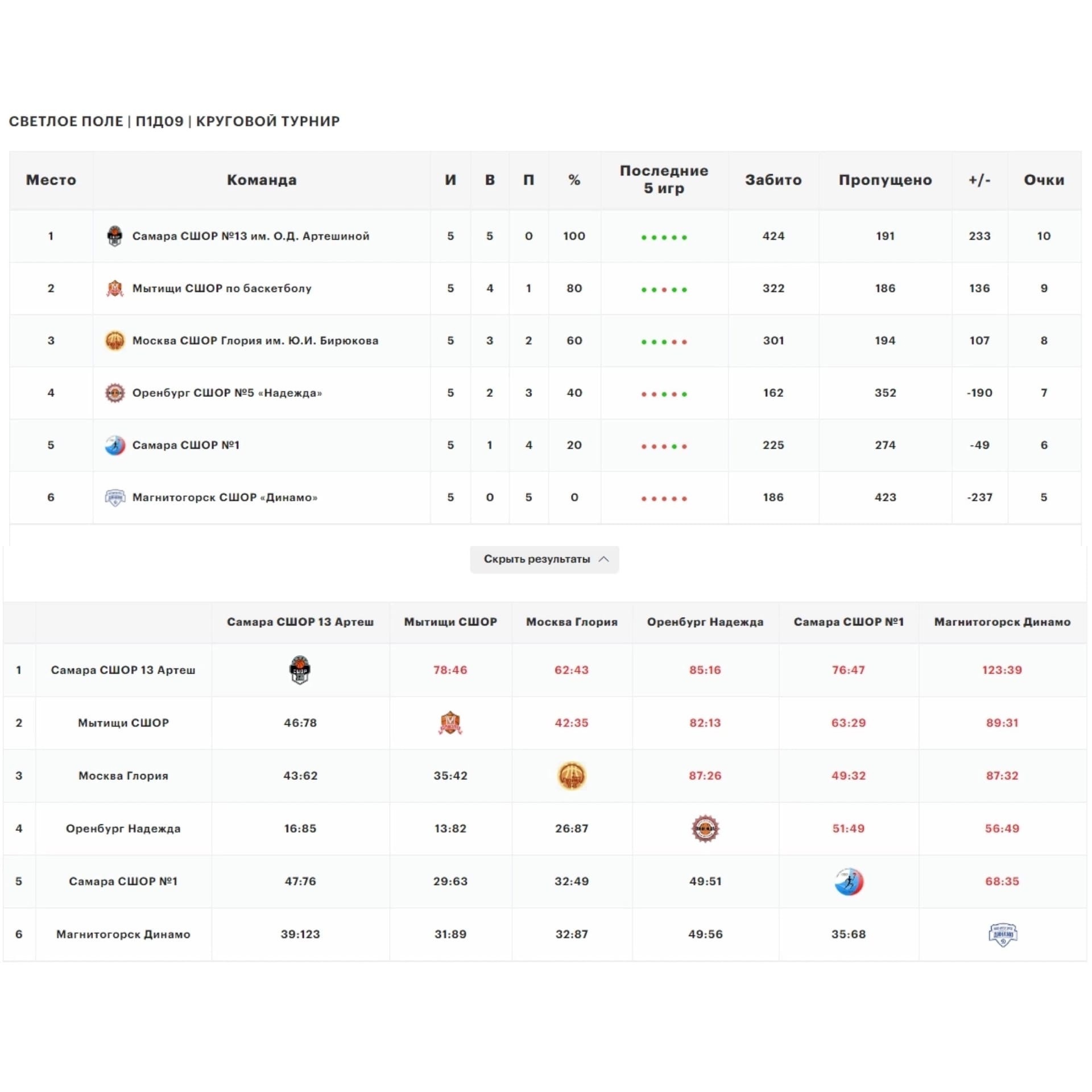
Task: Open team Самара СШОР №1 in standings
Action: coord(186,445)
